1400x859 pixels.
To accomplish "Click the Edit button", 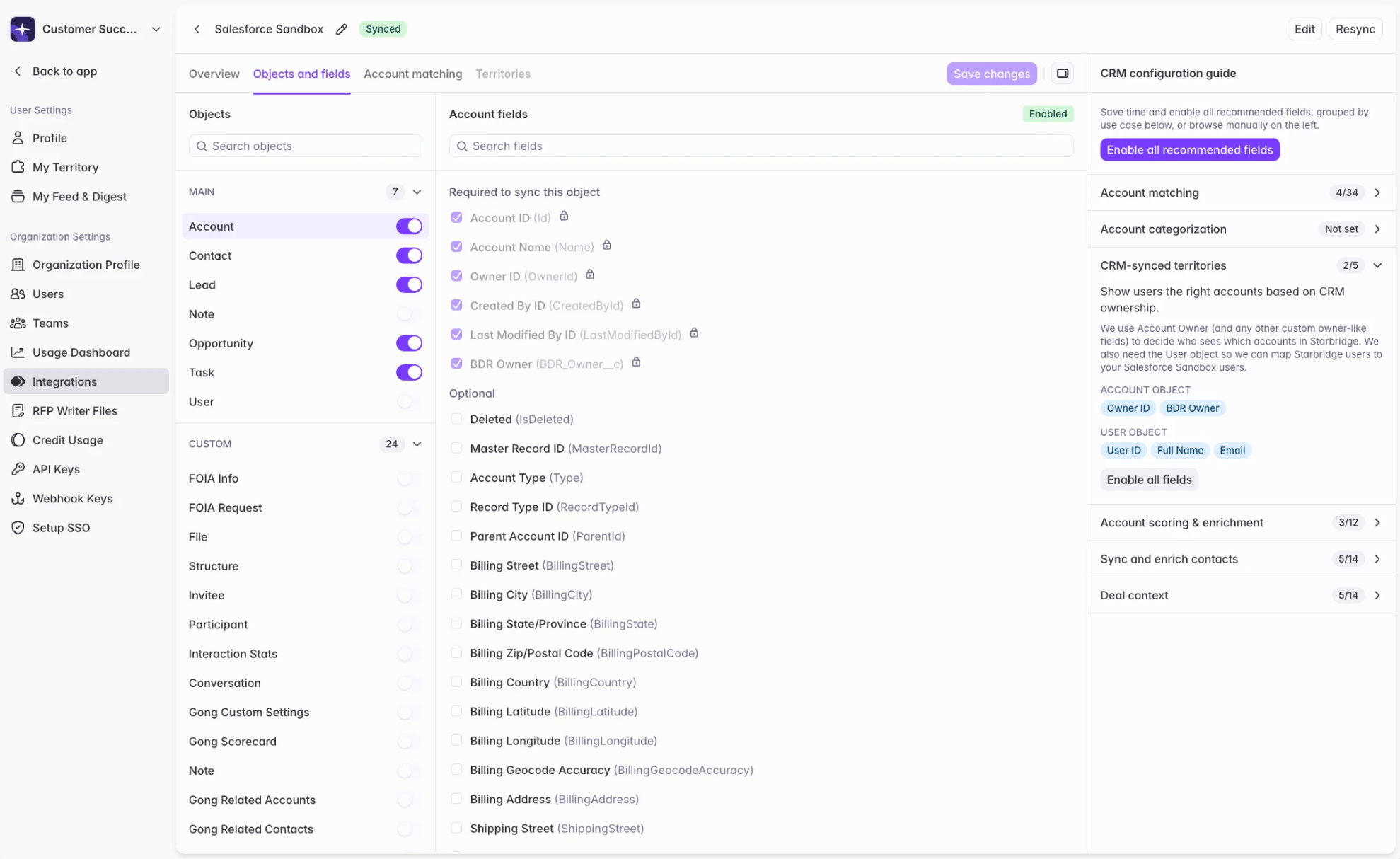I will [1304, 29].
